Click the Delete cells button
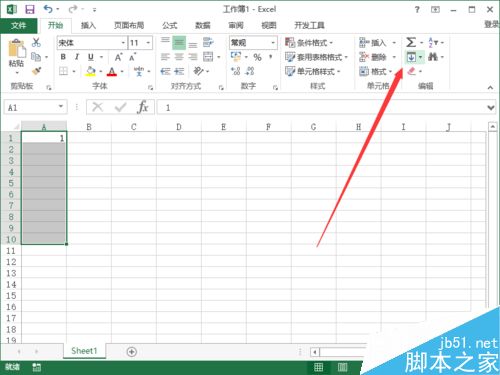Image resolution: width=500 pixels, height=375 pixels. 373,57
